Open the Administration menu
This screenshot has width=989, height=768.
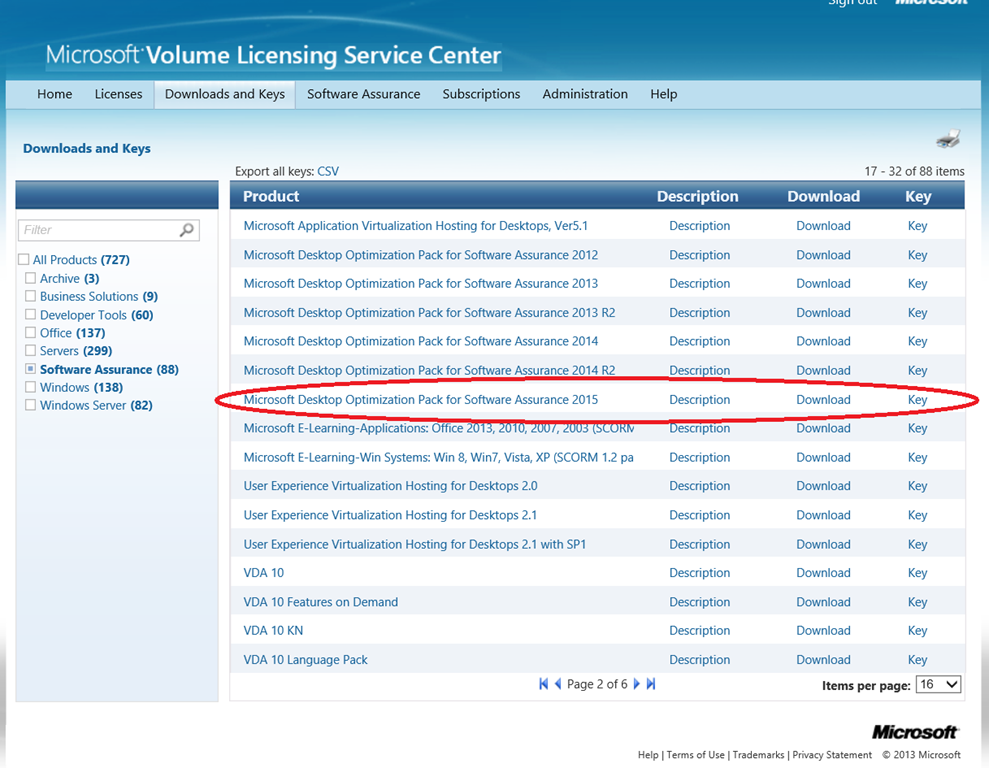[x=585, y=94]
